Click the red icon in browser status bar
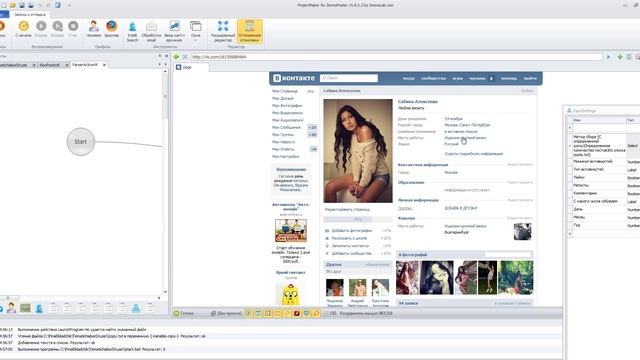The image size is (640, 360). coord(297,313)
